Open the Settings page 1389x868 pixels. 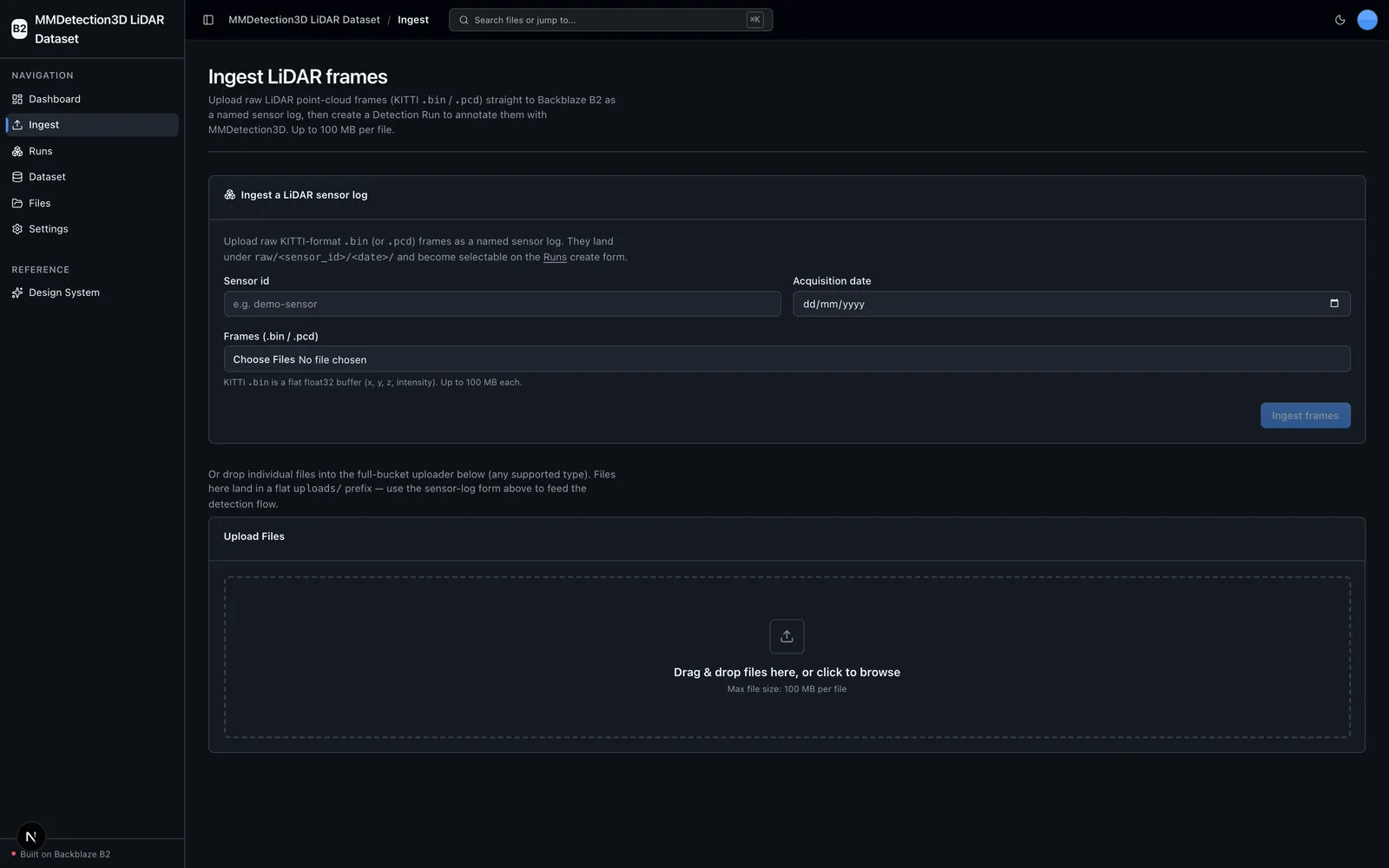point(92,229)
